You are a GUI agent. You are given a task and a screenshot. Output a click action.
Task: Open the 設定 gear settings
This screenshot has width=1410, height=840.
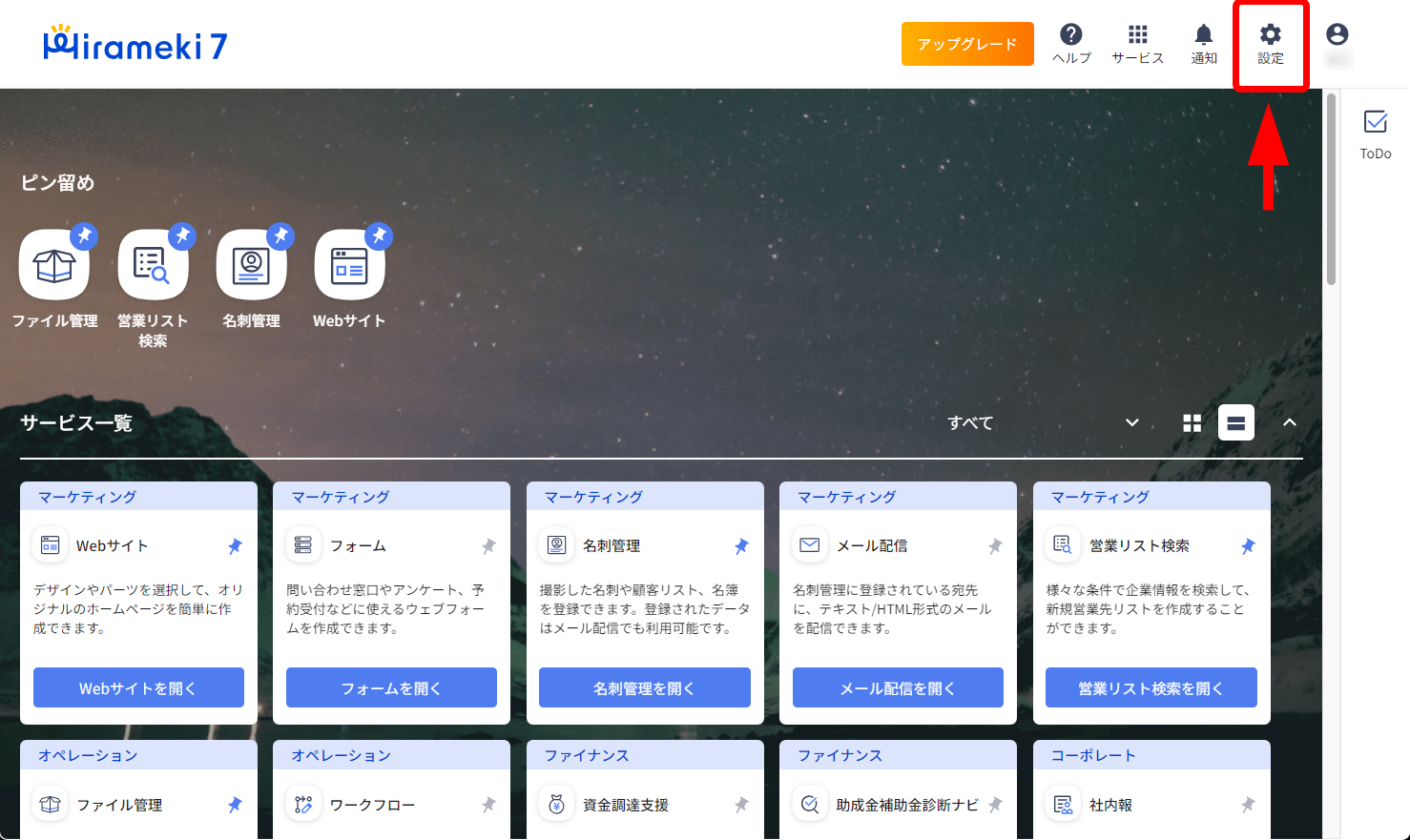1271,44
